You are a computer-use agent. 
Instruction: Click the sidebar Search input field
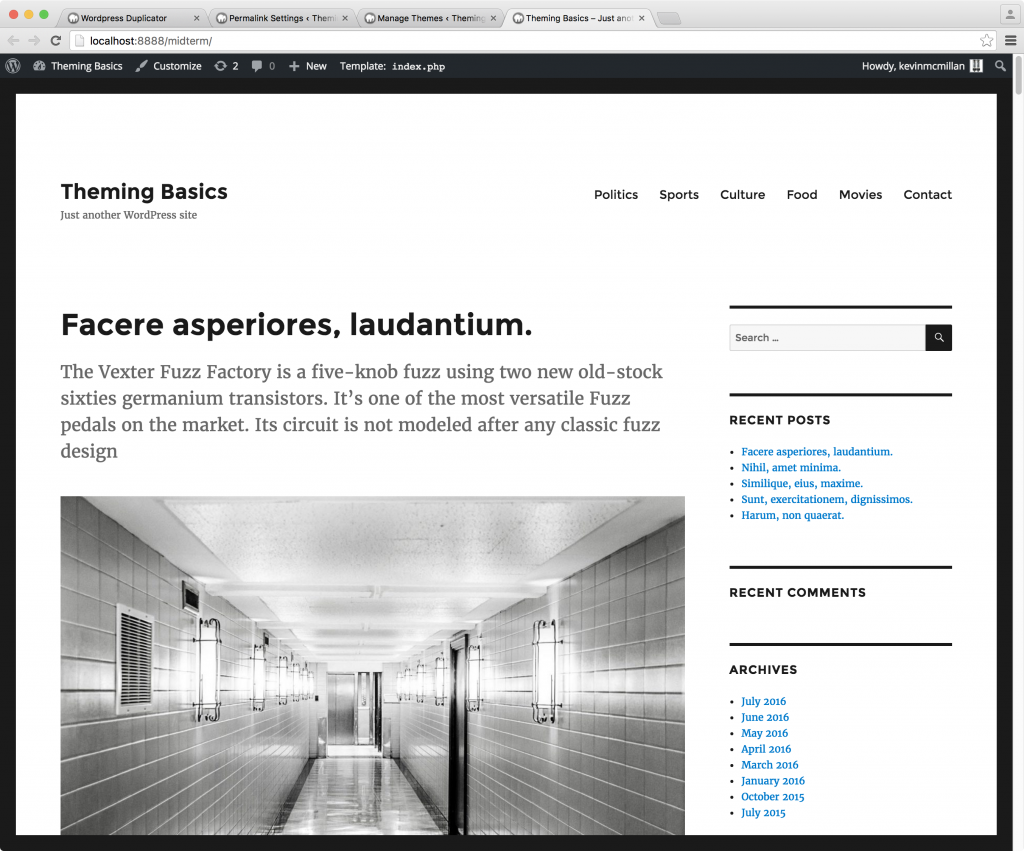[827, 338]
